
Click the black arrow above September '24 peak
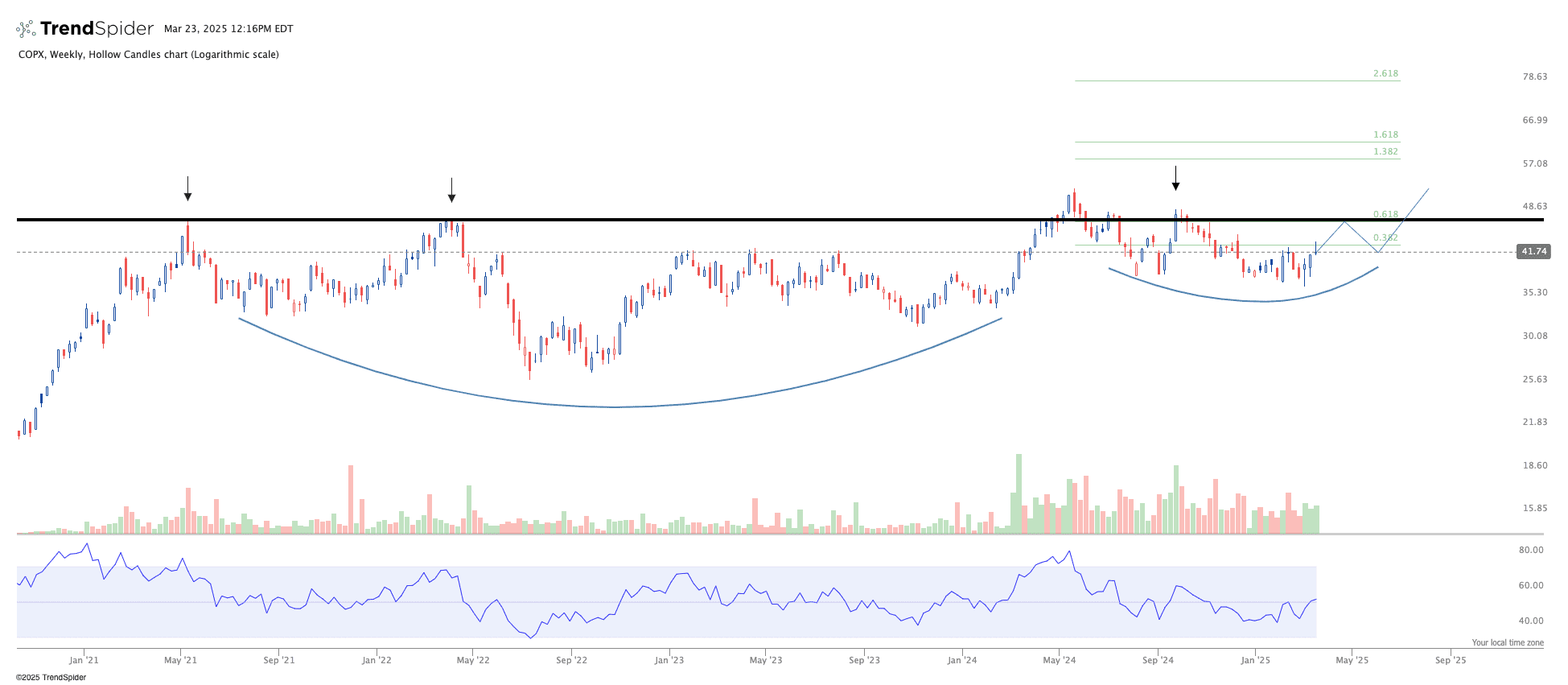[x=1175, y=178]
